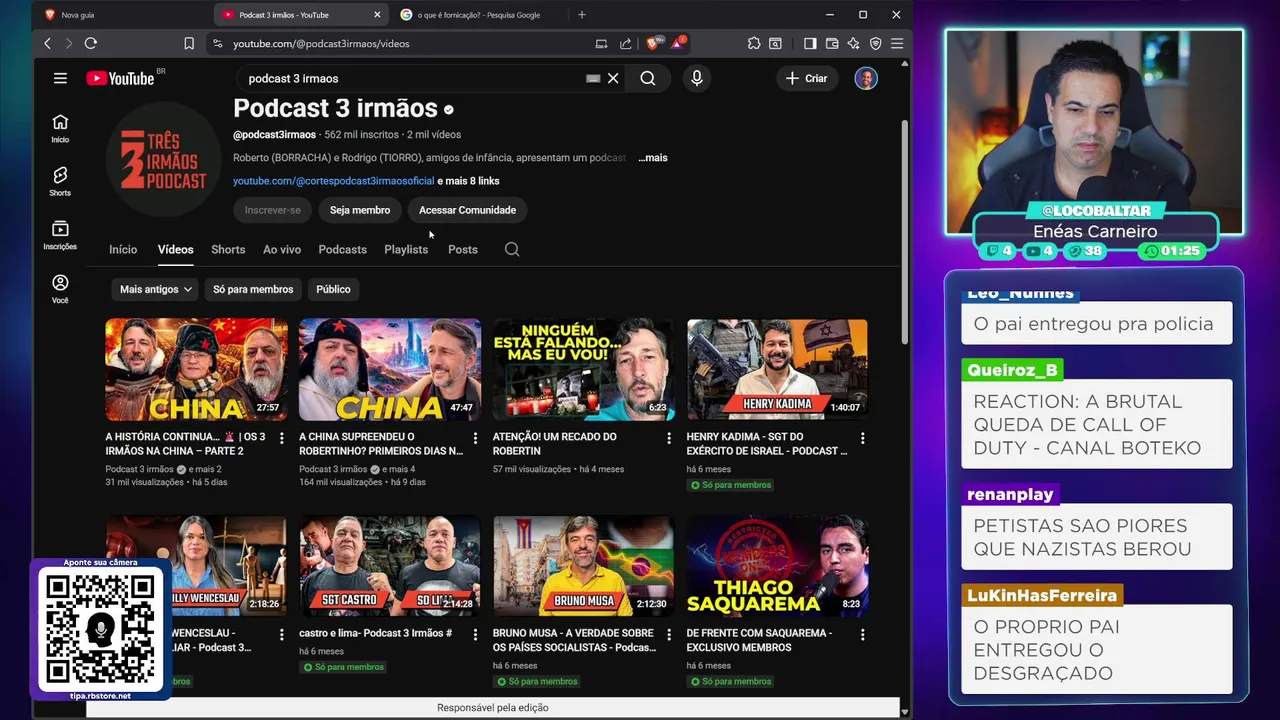
Task: Click the YouTube search magnifier button
Action: point(648,78)
